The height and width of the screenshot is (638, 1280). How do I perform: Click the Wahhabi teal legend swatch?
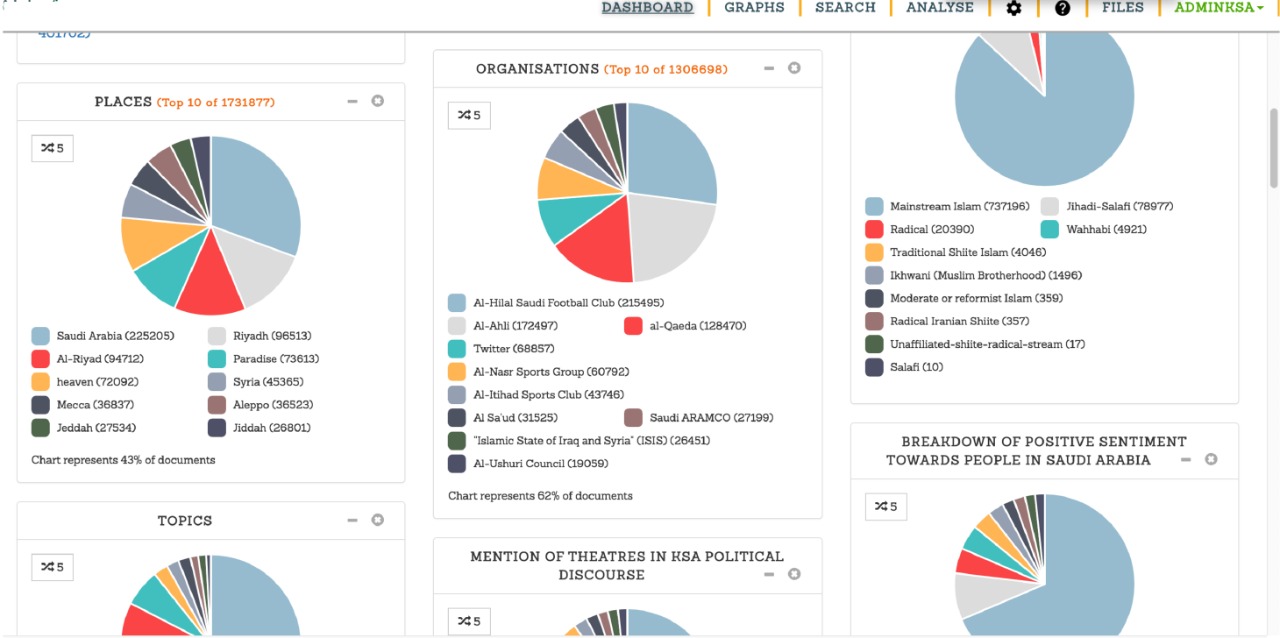click(x=1050, y=230)
